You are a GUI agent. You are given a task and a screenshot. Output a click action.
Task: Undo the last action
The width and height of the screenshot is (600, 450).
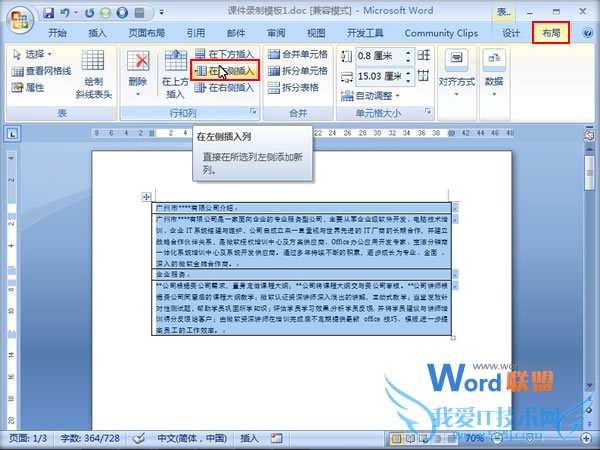(x=65, y=13)
